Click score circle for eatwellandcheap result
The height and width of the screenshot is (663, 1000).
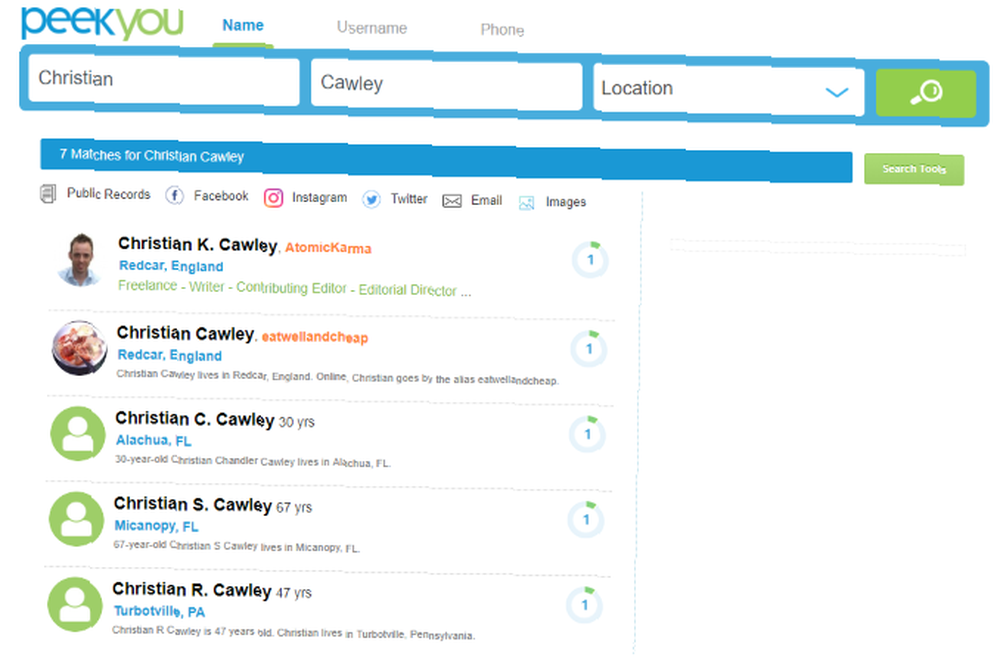coord(589,349)
